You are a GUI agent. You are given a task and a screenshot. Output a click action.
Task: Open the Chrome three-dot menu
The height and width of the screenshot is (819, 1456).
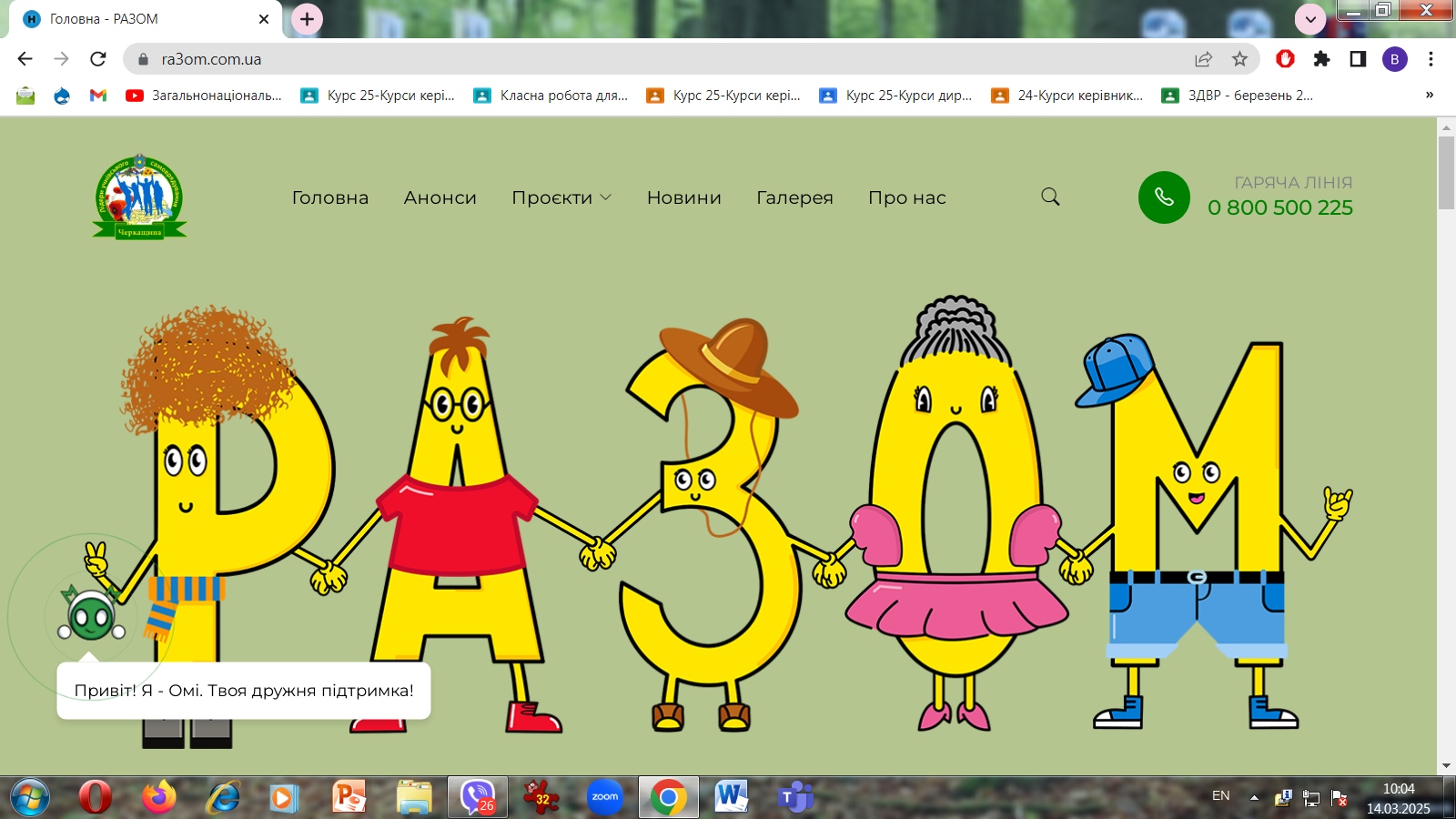tap(1431, 59)
